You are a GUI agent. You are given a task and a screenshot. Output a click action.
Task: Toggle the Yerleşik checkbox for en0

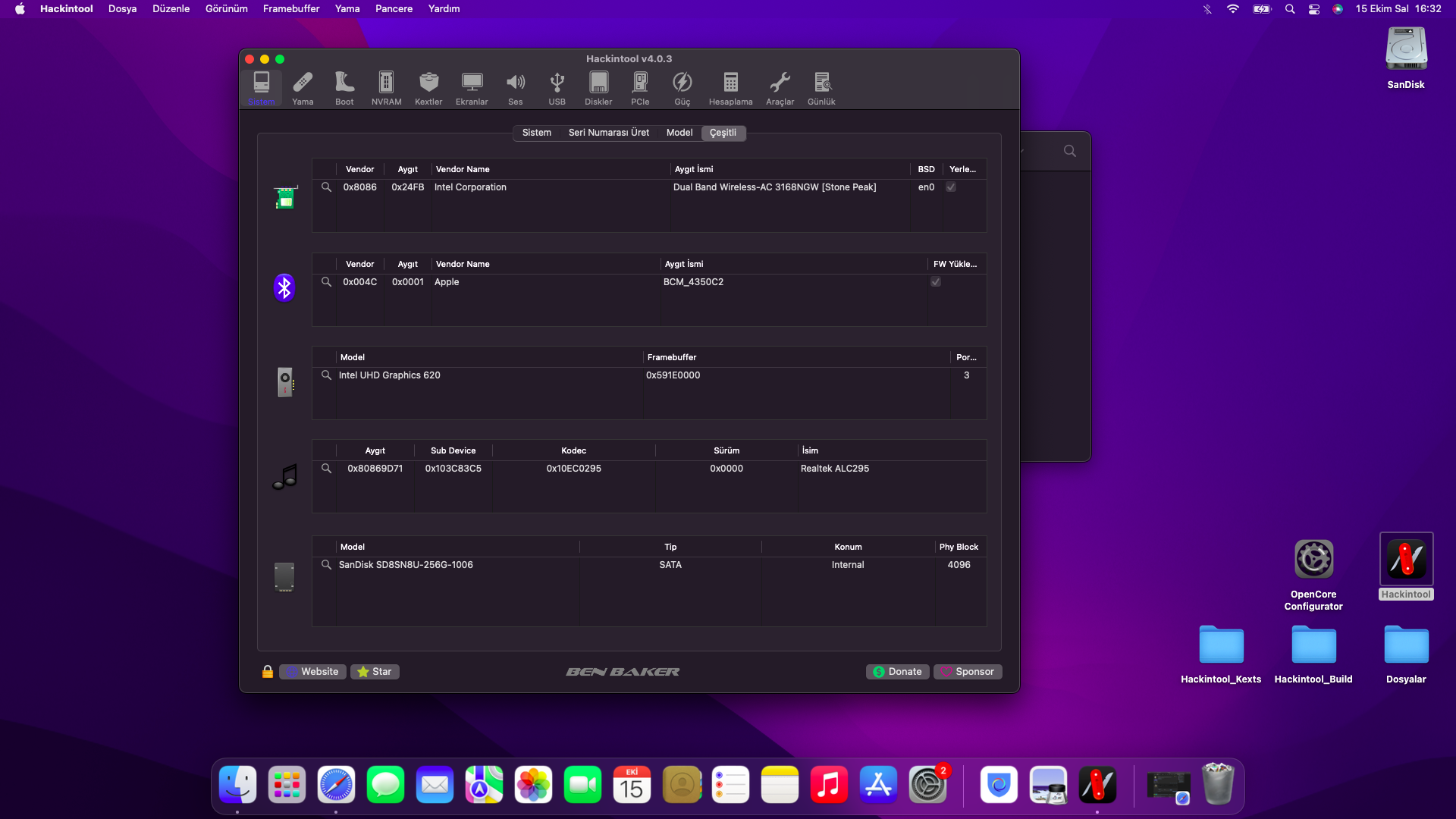pyautogui.click(x=951, y=187)
